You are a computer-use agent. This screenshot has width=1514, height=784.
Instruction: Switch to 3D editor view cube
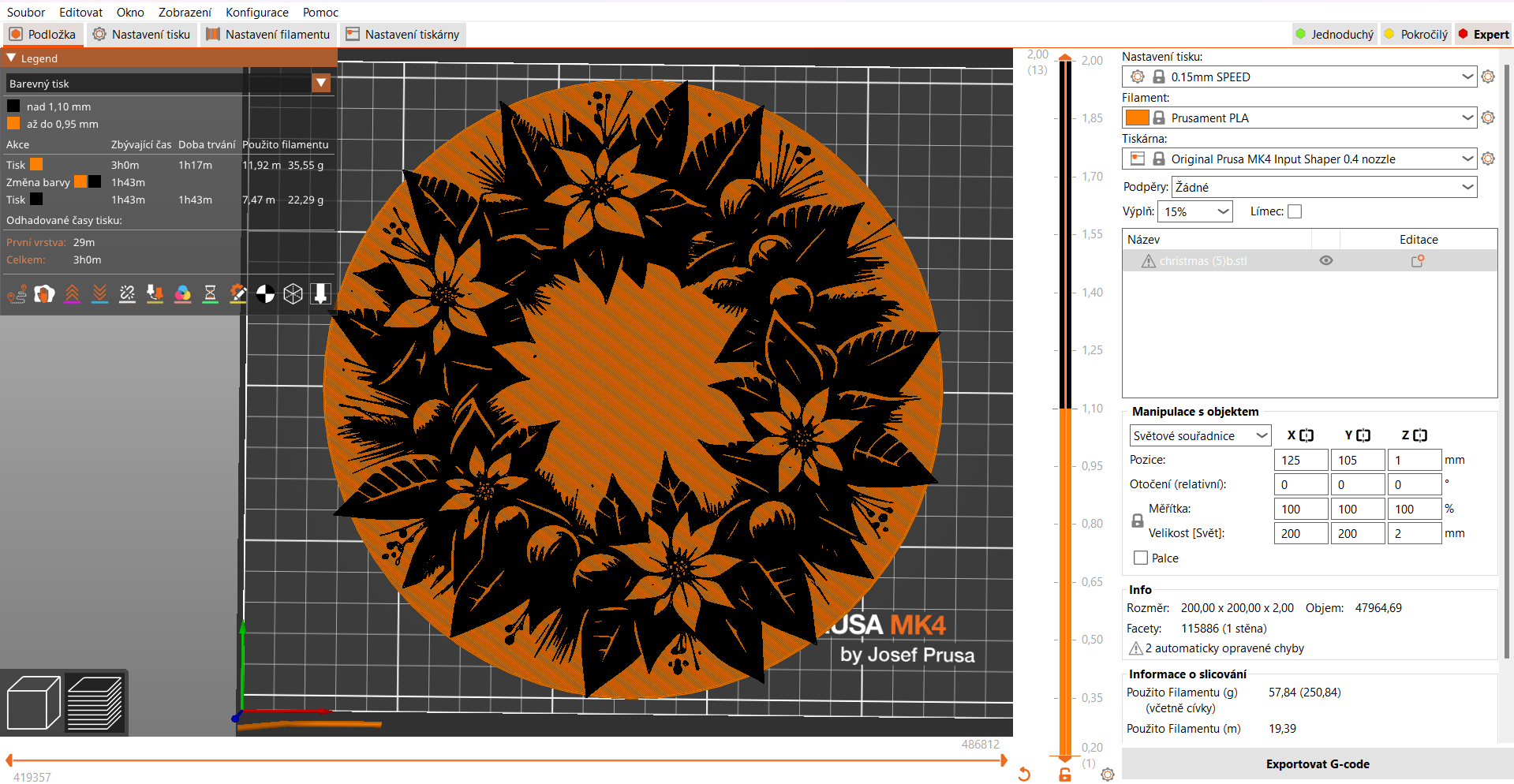(33, 702)
